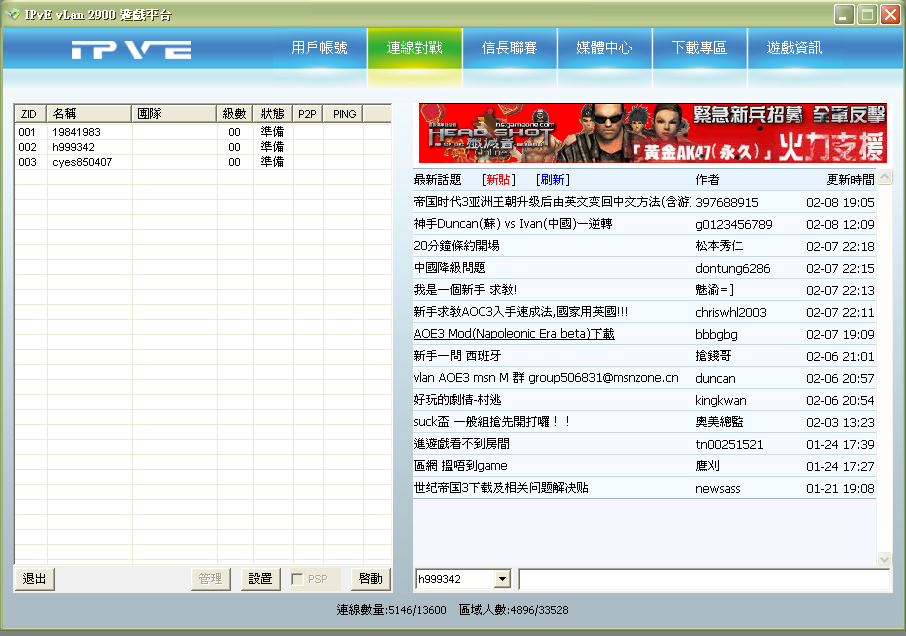Select the 連線對戰 tab
This screenshot has width=906, height=636.
click(x=414, y=48)
